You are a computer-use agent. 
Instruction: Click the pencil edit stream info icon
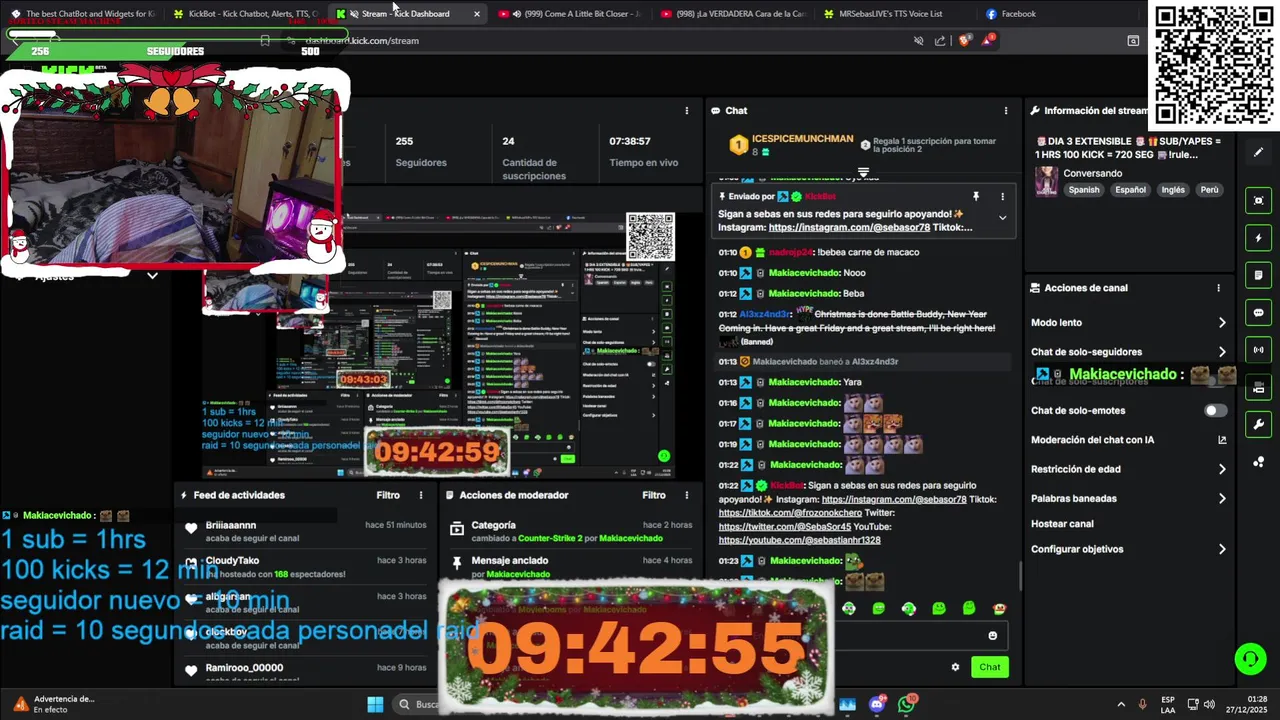click(x=1259, y=152)
